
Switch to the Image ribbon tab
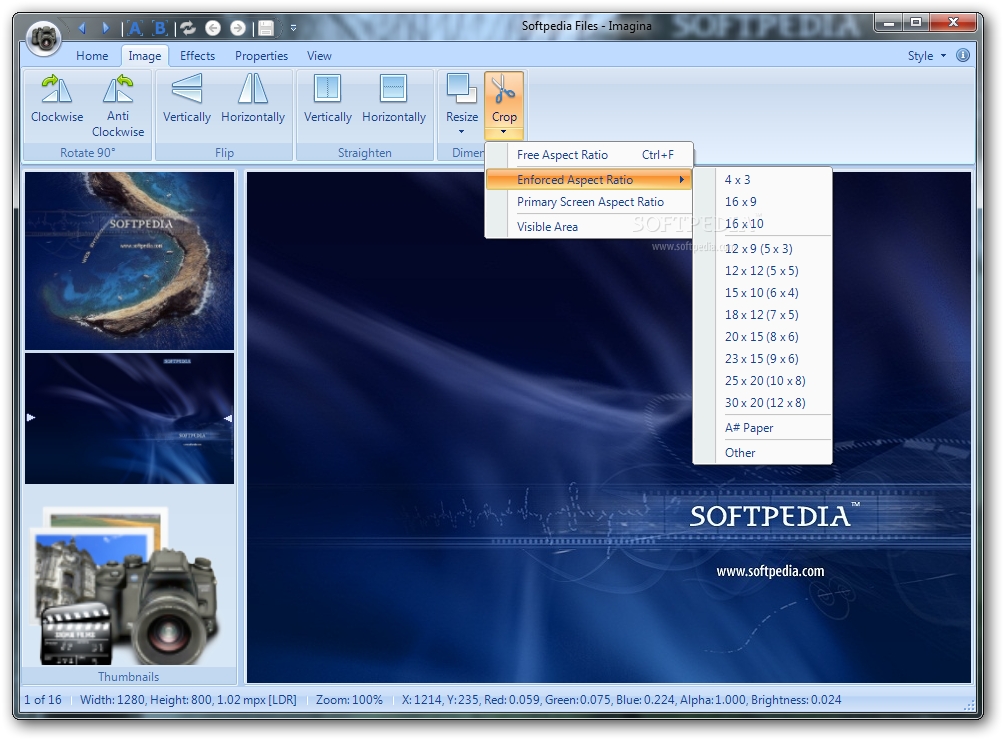point(145,56)
